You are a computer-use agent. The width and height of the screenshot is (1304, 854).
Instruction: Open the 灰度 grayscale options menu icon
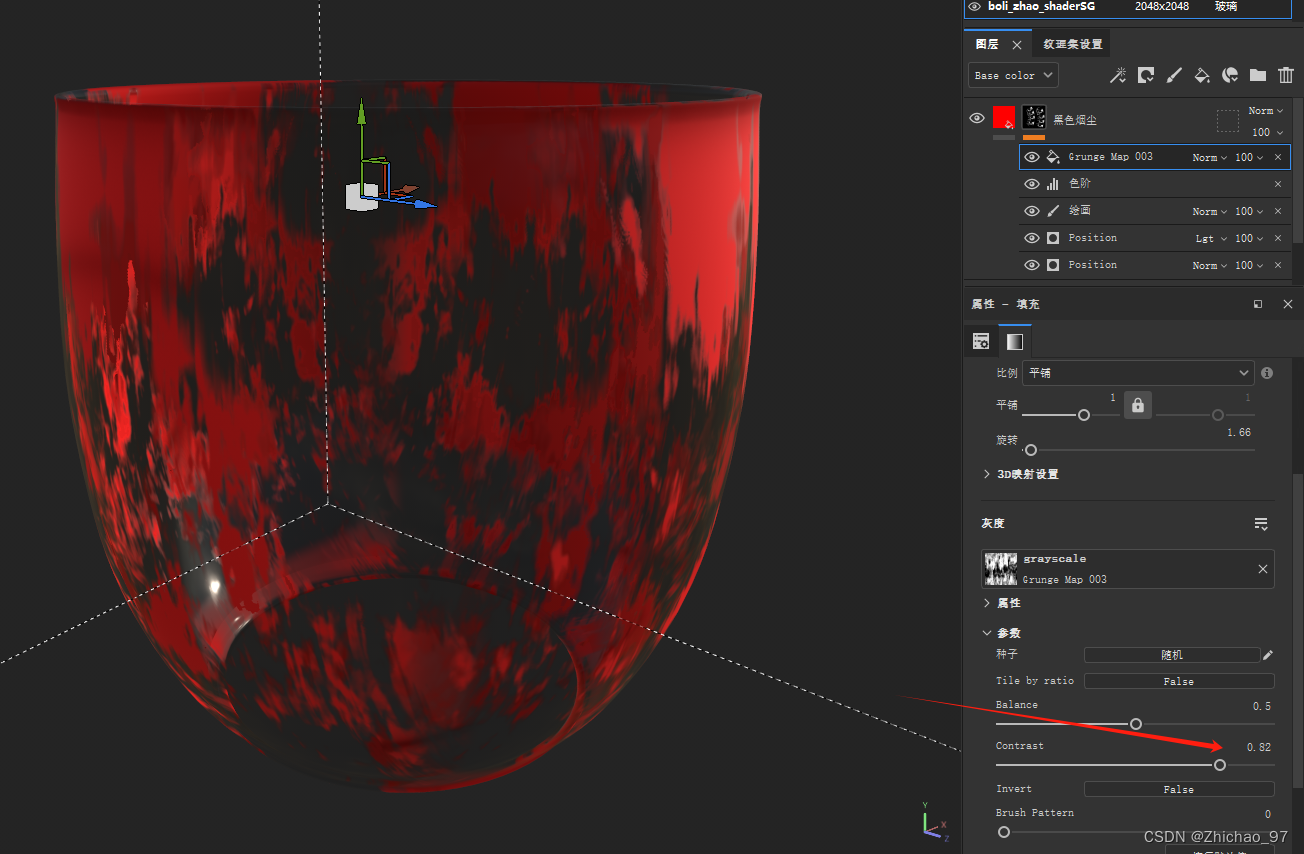[1261, 524]
